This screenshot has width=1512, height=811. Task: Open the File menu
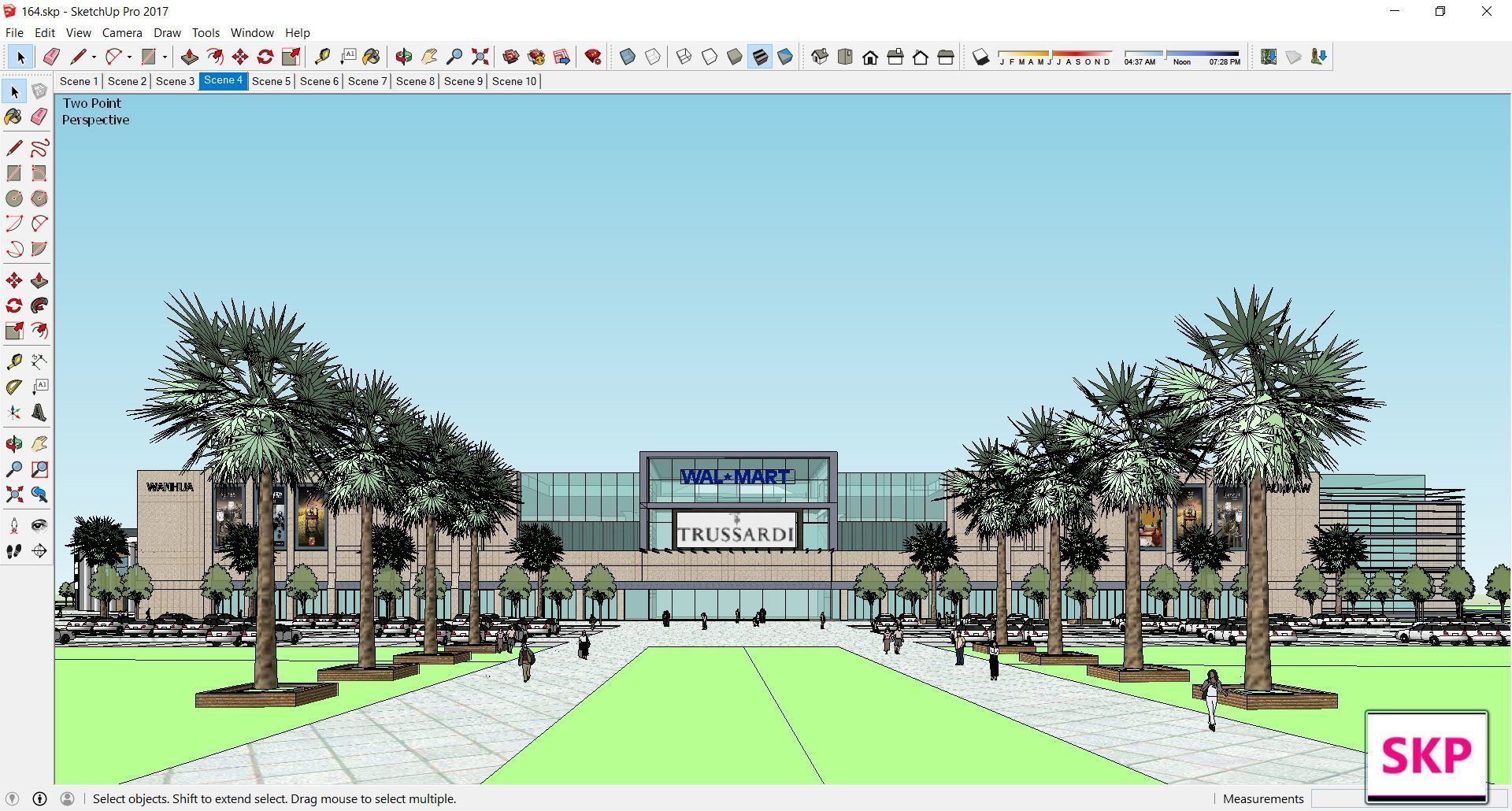[x=14, y=32]
